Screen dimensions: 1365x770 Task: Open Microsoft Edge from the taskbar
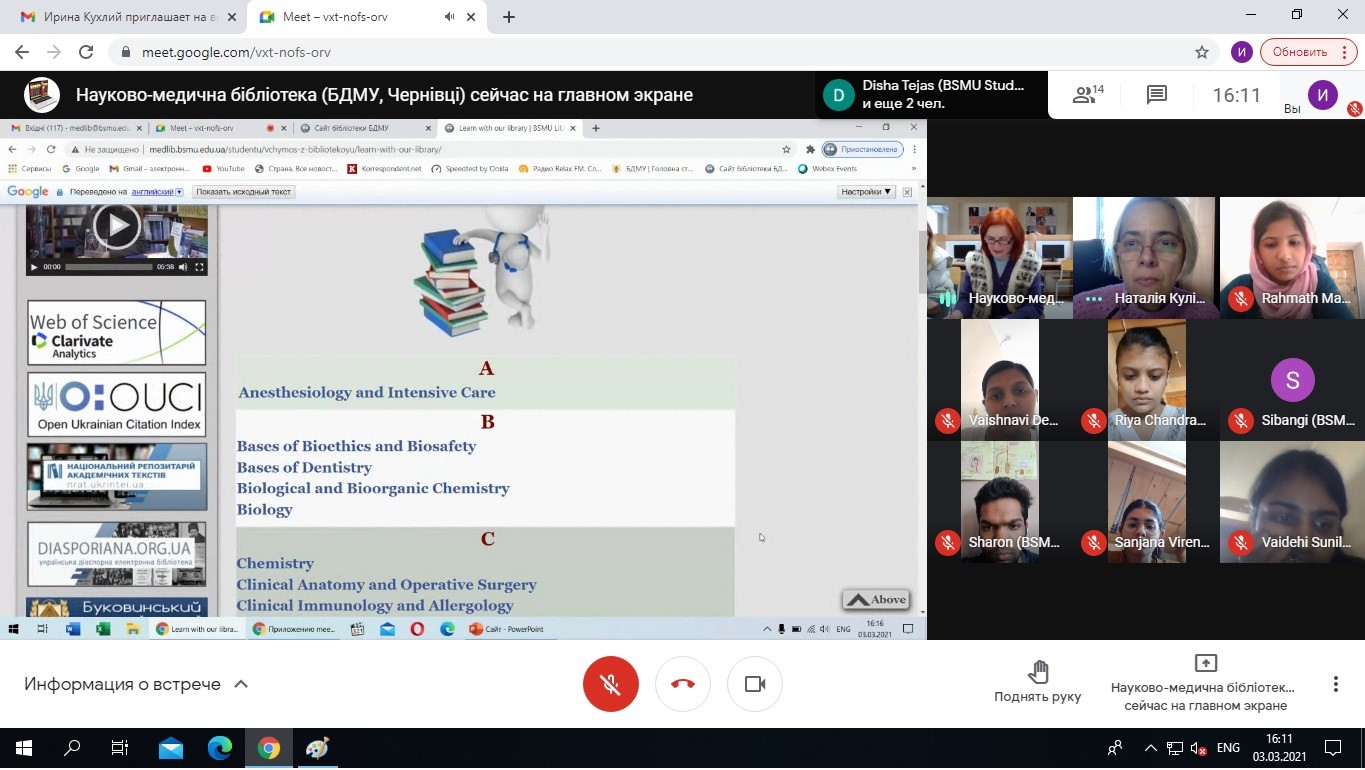click(220, 748)
